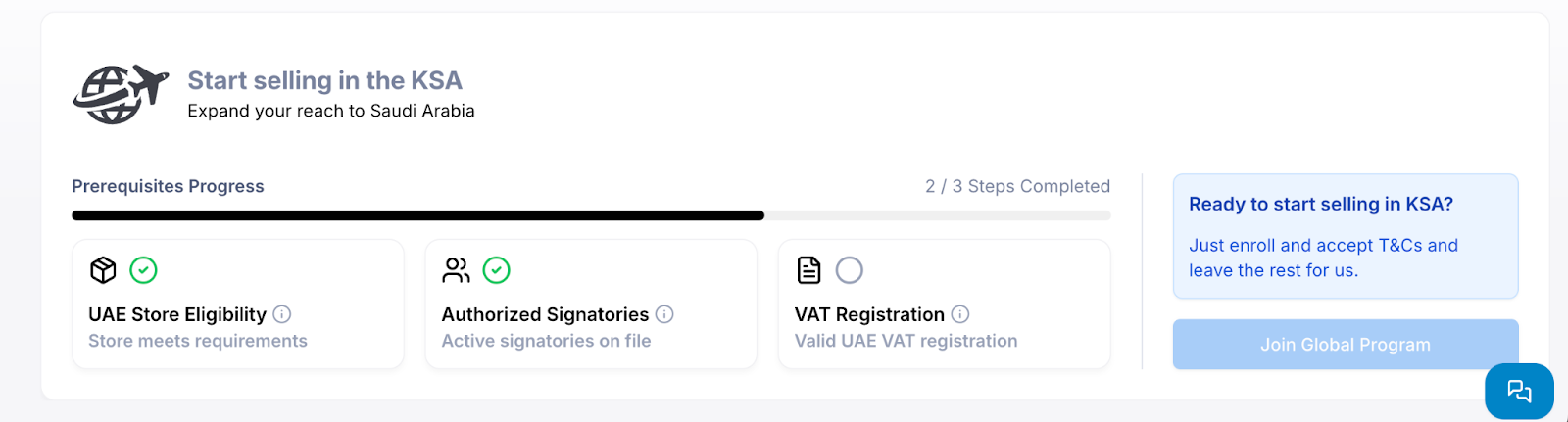The height and width of the screenshot is (422, 1568).
Task: Select the UAE Store Eligibility card
Action: click(238, 305)
